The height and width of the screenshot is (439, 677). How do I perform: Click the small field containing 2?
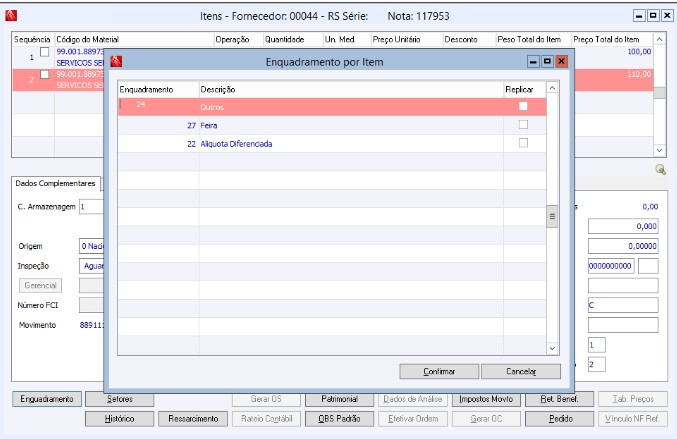tap(597, 364)
